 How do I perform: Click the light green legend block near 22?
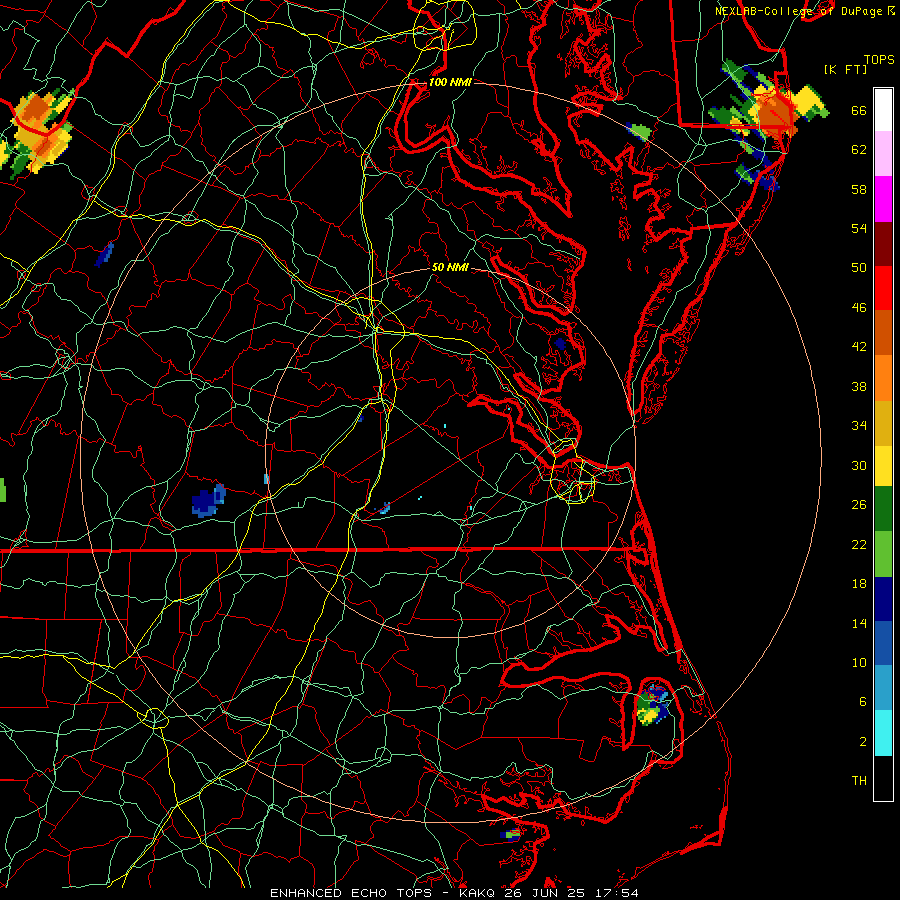point(883,554)
